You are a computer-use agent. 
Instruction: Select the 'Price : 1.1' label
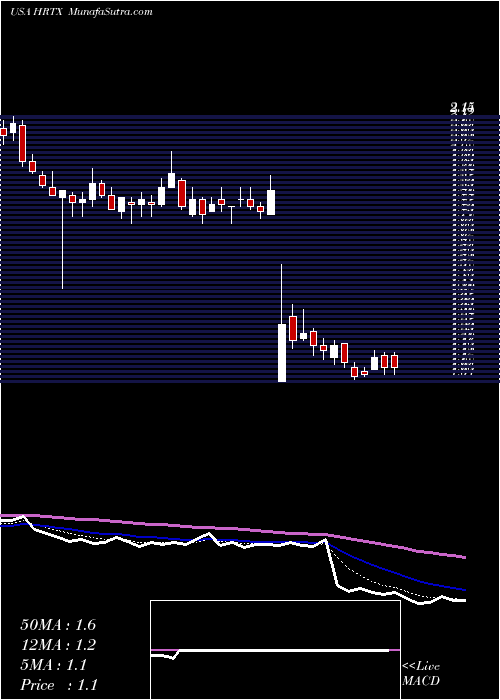click(59, 685)
